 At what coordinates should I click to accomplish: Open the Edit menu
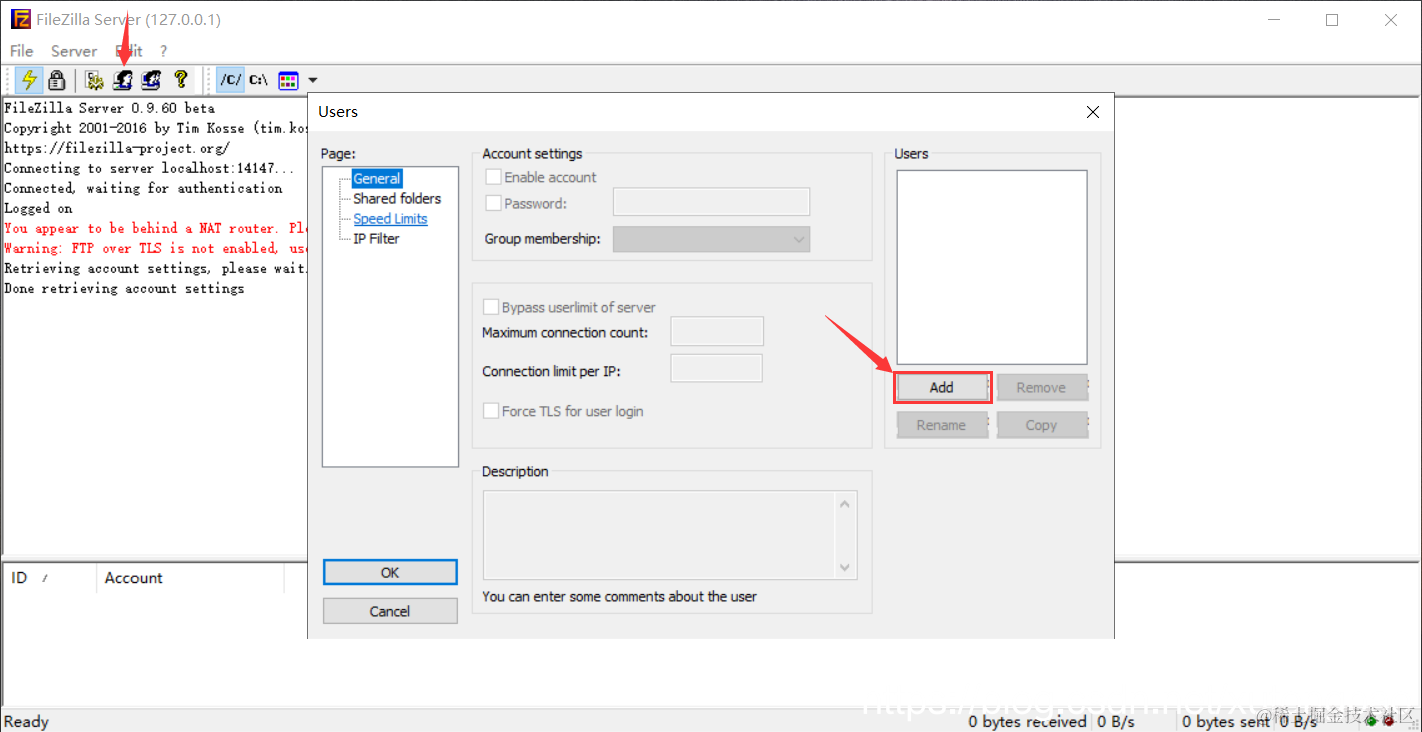(x=129, y=51)
